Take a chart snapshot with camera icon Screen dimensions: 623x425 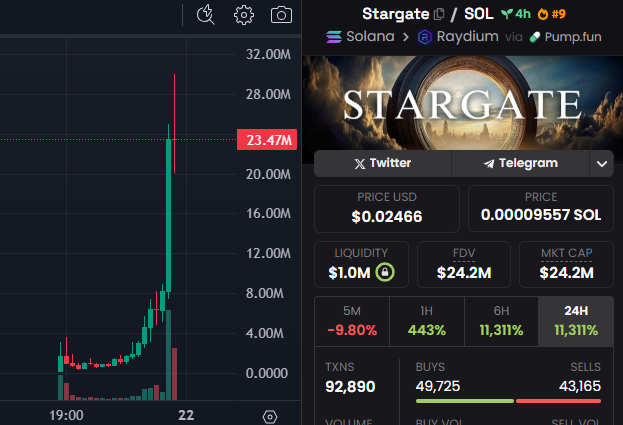[x=281, y=15]
